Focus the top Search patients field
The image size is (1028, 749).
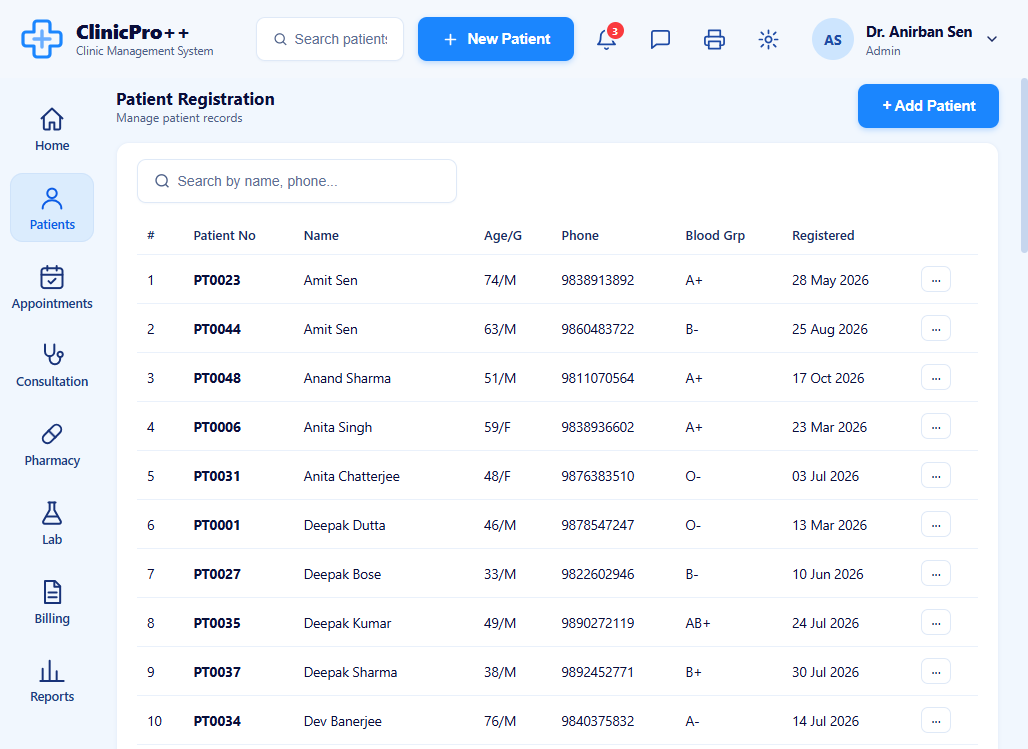(x=330, y=39)
